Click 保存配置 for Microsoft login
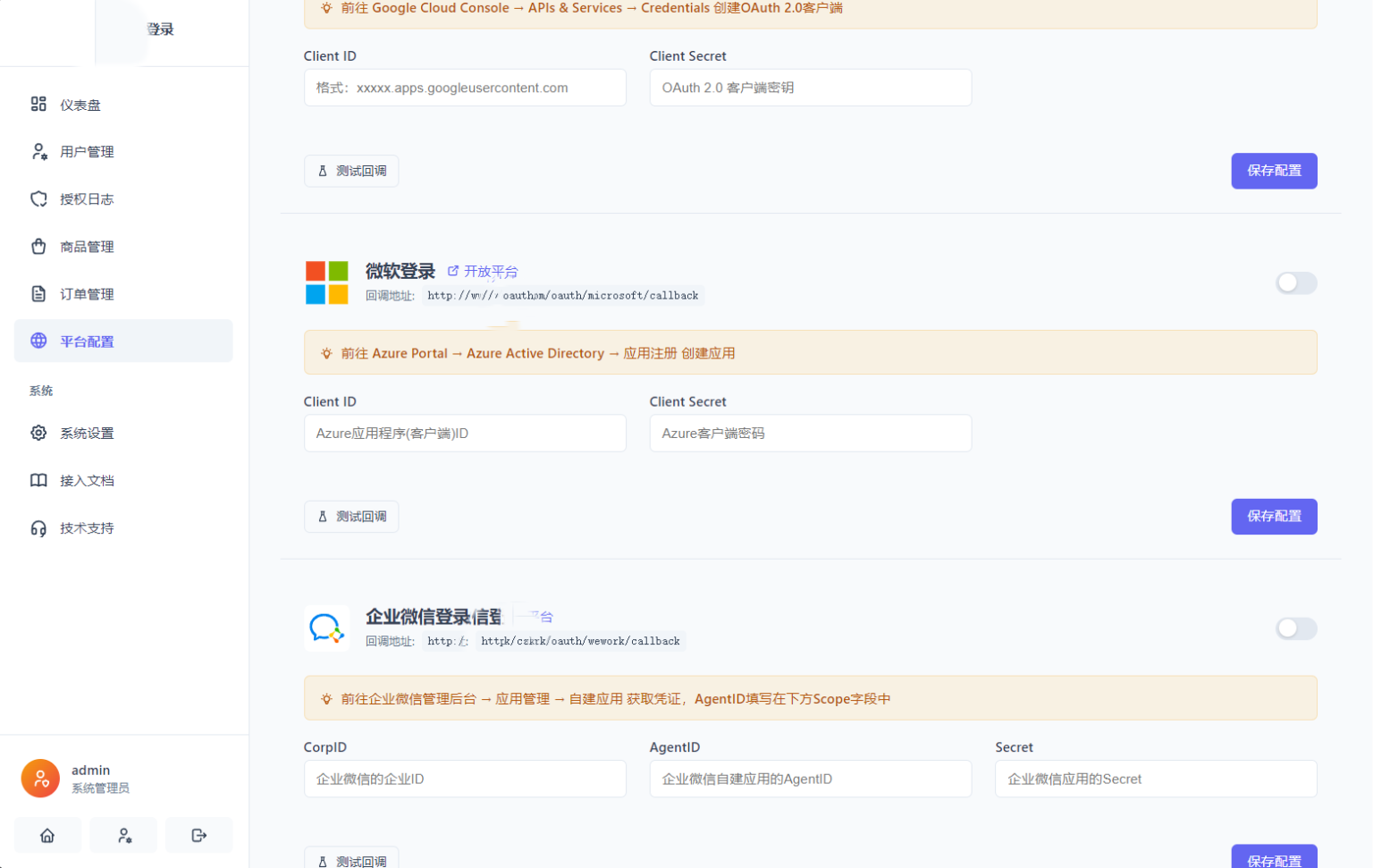1373x868 pixels. 1274,516
